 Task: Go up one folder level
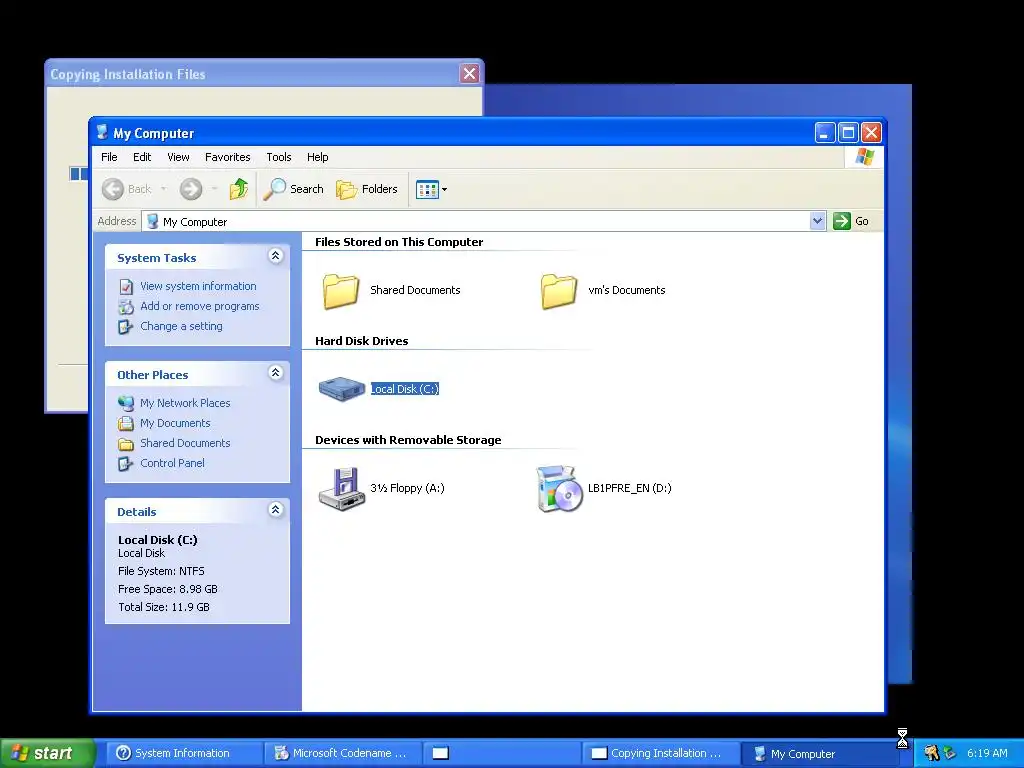(x=238, y=189)
